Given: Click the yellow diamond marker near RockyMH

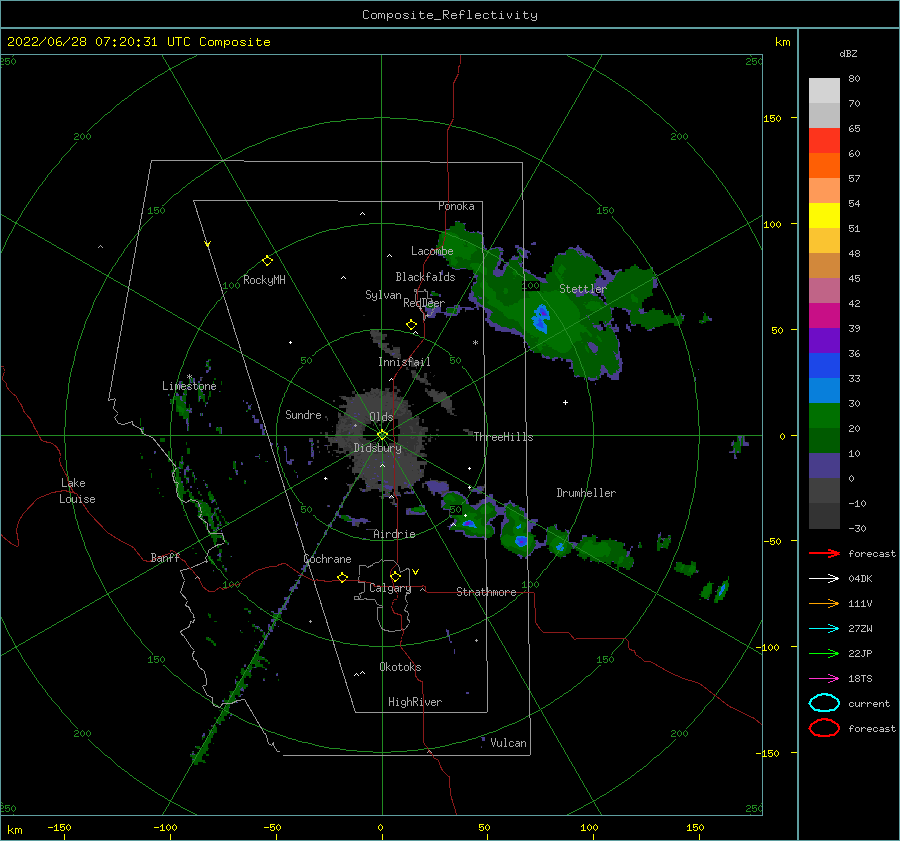Looking at the screenshot, I should coord(267,261).
